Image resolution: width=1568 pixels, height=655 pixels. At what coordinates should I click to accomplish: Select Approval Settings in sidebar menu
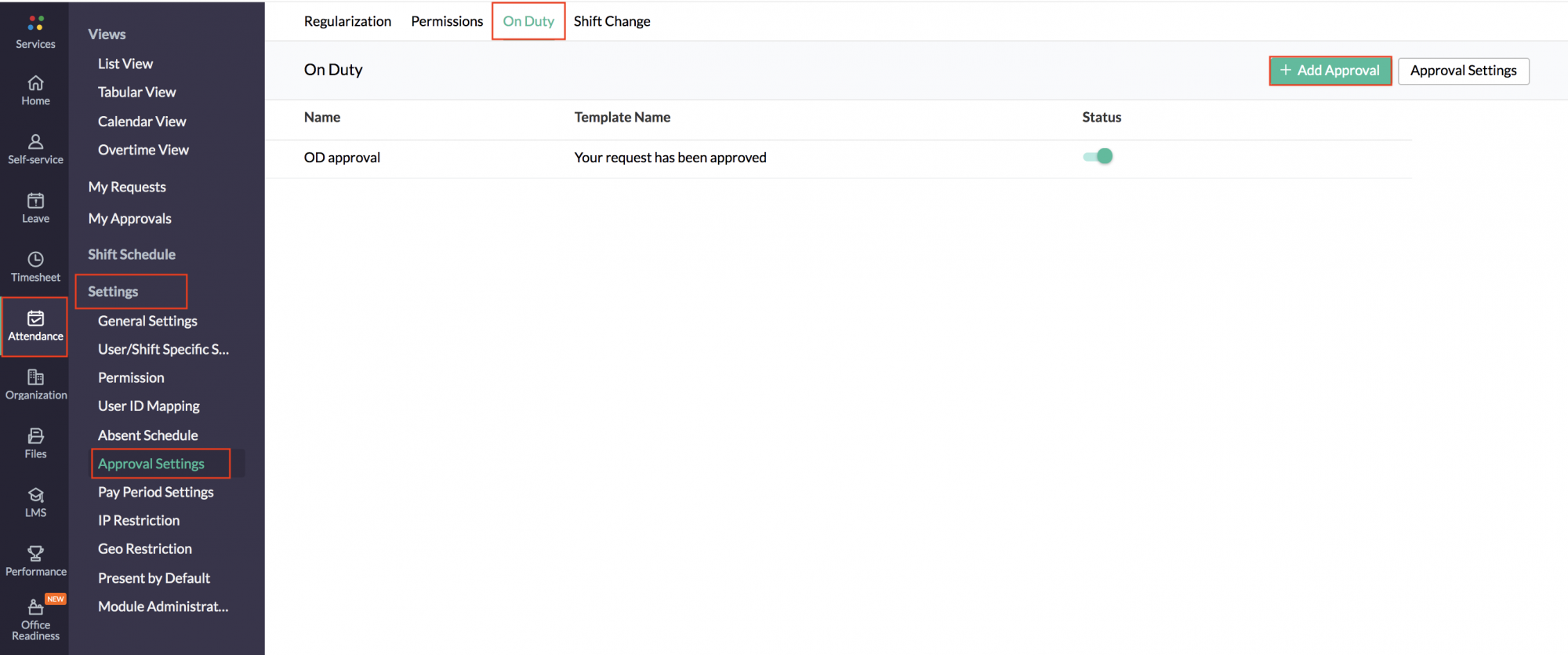(x=151, y=464)
